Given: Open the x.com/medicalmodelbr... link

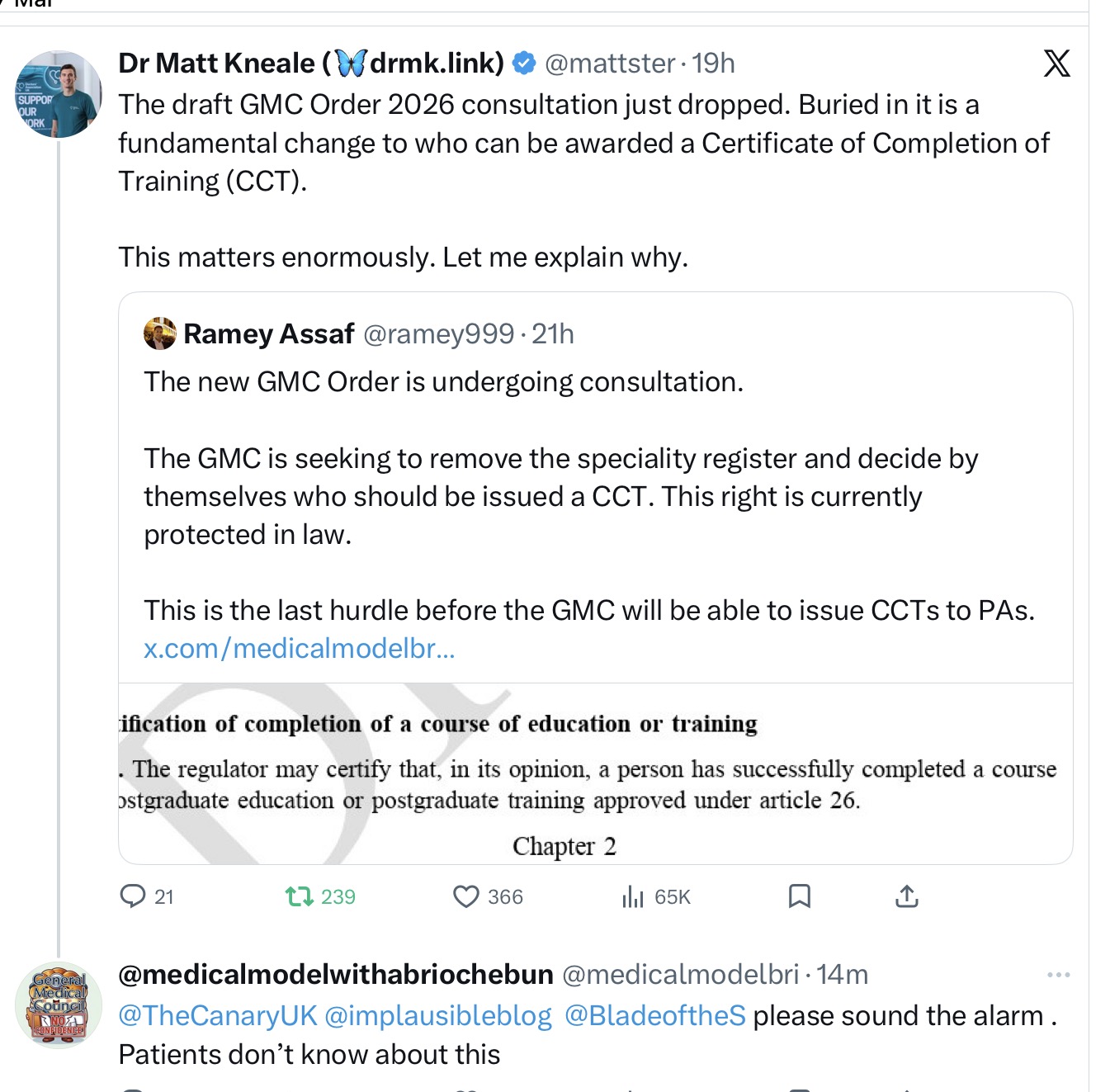Looking at the screenshot, I should point(300,649).
